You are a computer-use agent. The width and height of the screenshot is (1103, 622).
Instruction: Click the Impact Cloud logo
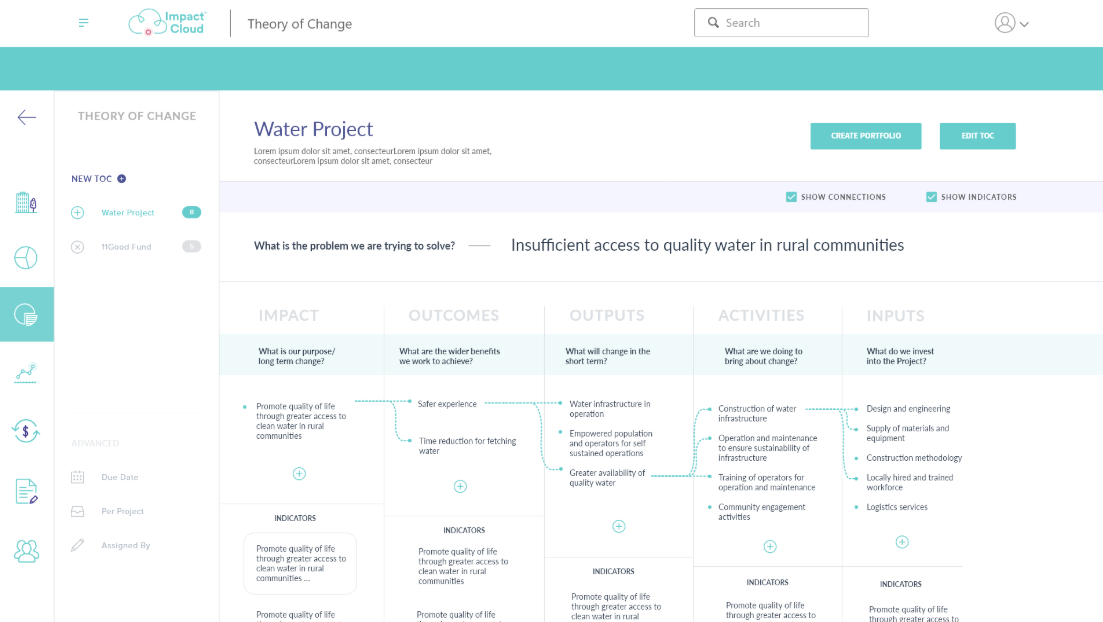(168, 23)
